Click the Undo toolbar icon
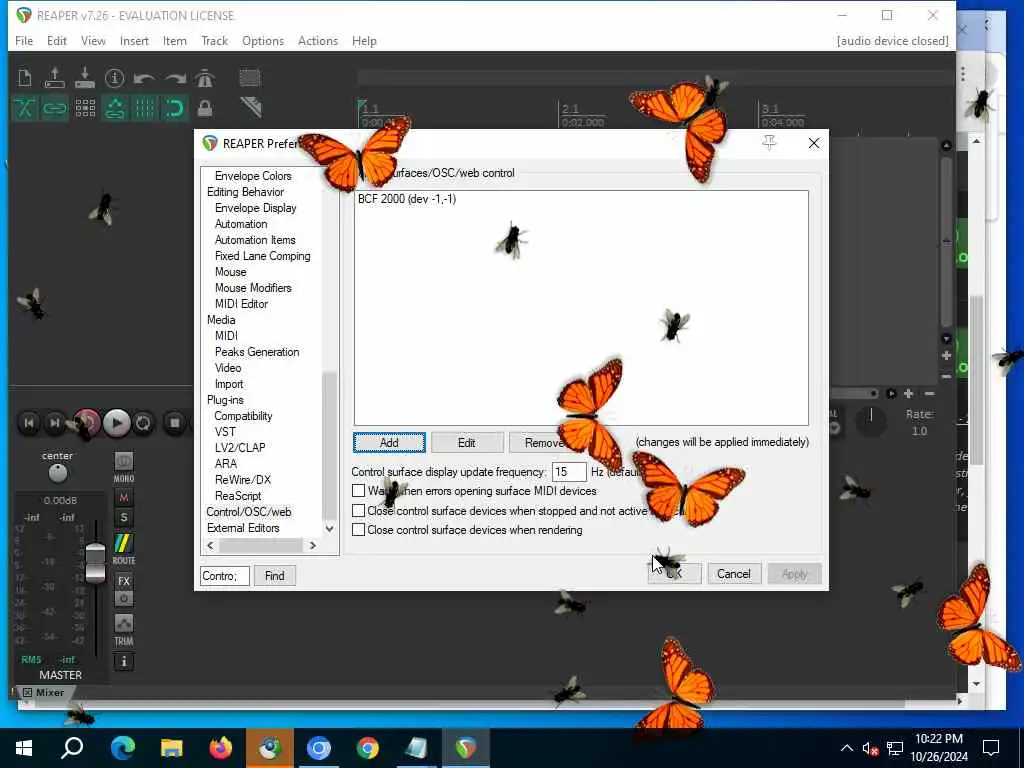This screenshot has height=768, width=1024. coord(144,78)
